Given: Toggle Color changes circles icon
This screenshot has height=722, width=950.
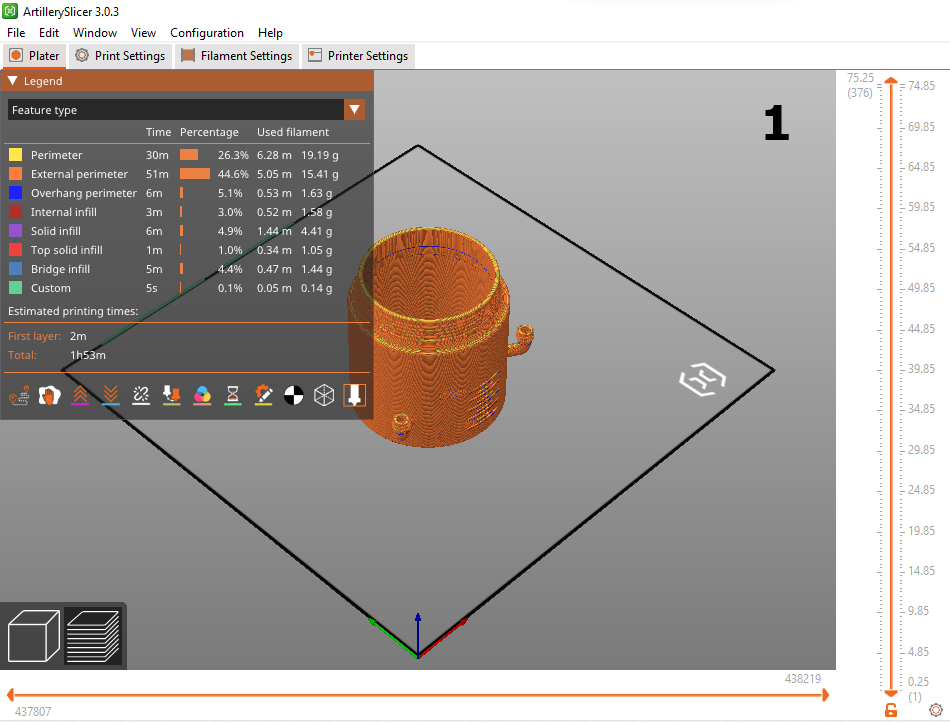Looking at the screenshot, I should point(202,396).
